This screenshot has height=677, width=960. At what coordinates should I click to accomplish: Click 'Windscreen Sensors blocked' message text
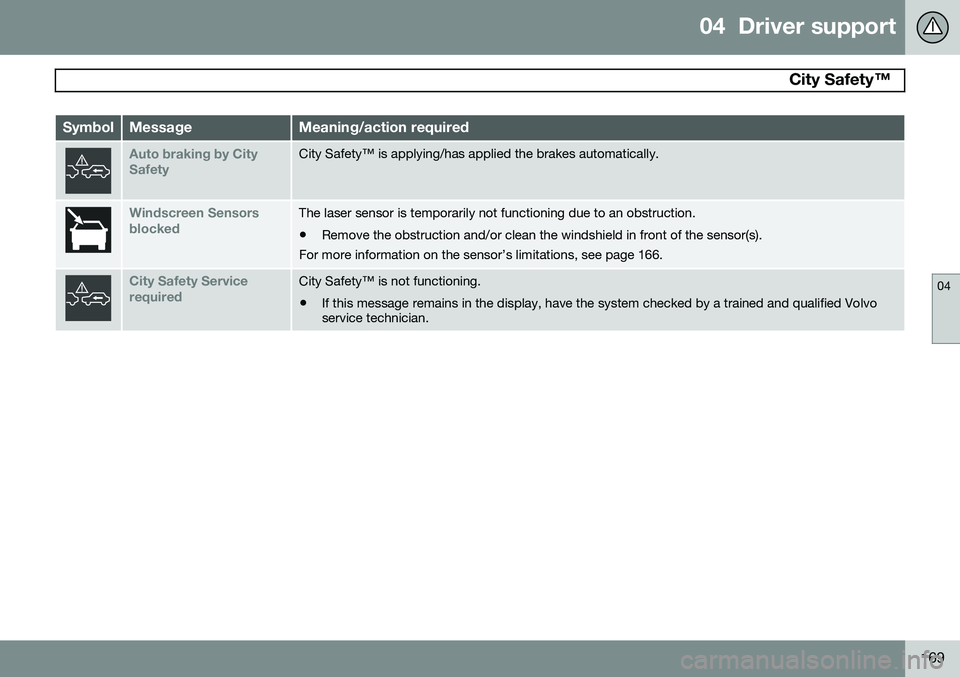tap(193, 220)
